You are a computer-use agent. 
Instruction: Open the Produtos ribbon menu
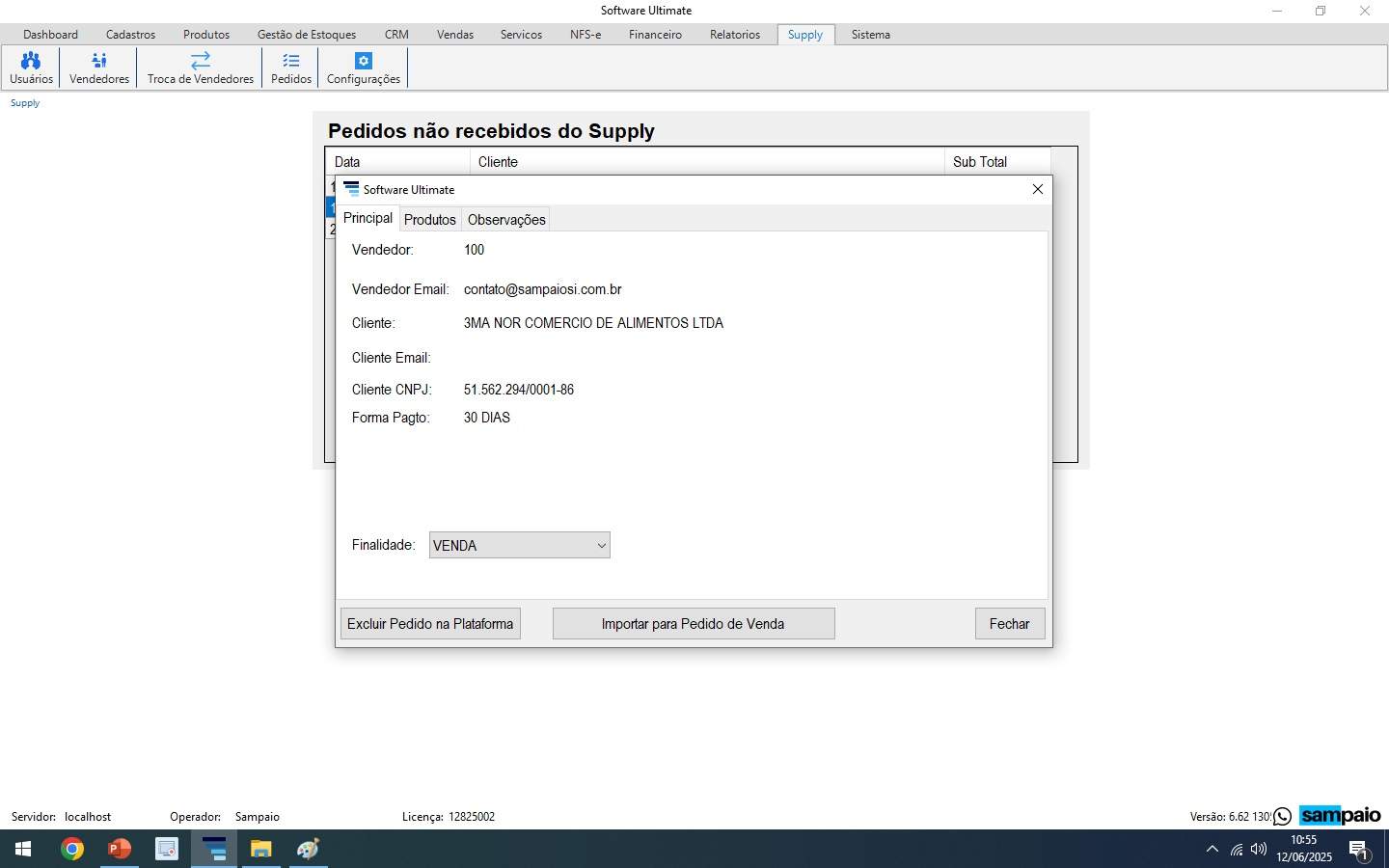pyautogui.click(x=206, y=35)
